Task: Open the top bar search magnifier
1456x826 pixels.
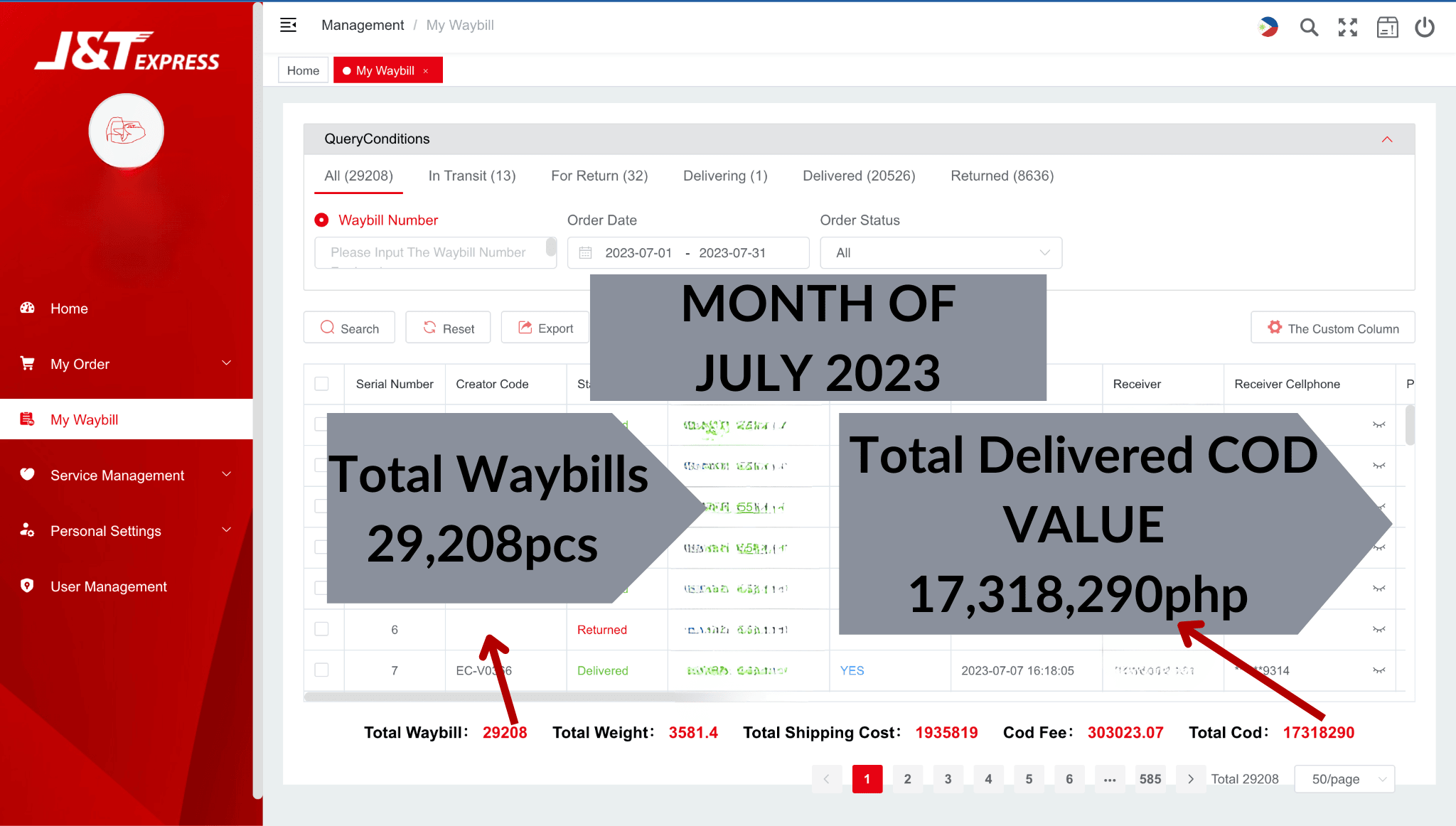Action: pos(1309,27)
